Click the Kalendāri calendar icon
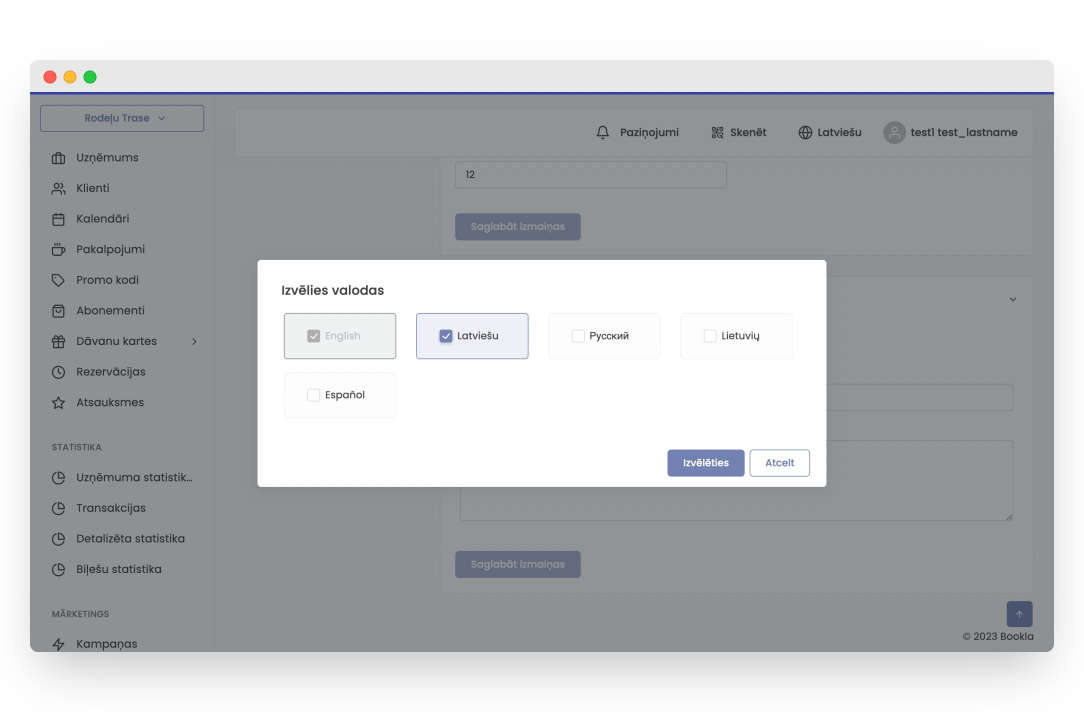1084x712 pixels. coord(59,219)
